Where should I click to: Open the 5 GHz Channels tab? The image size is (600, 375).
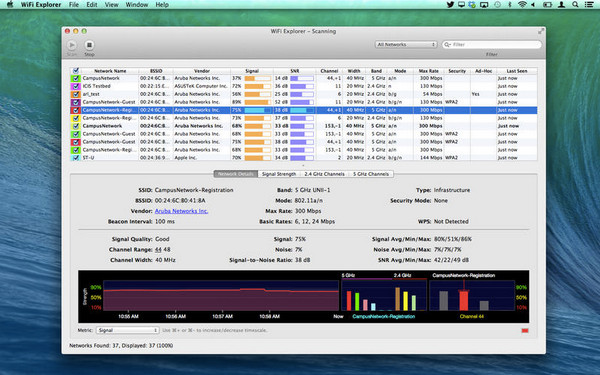[x=370, y=174]
